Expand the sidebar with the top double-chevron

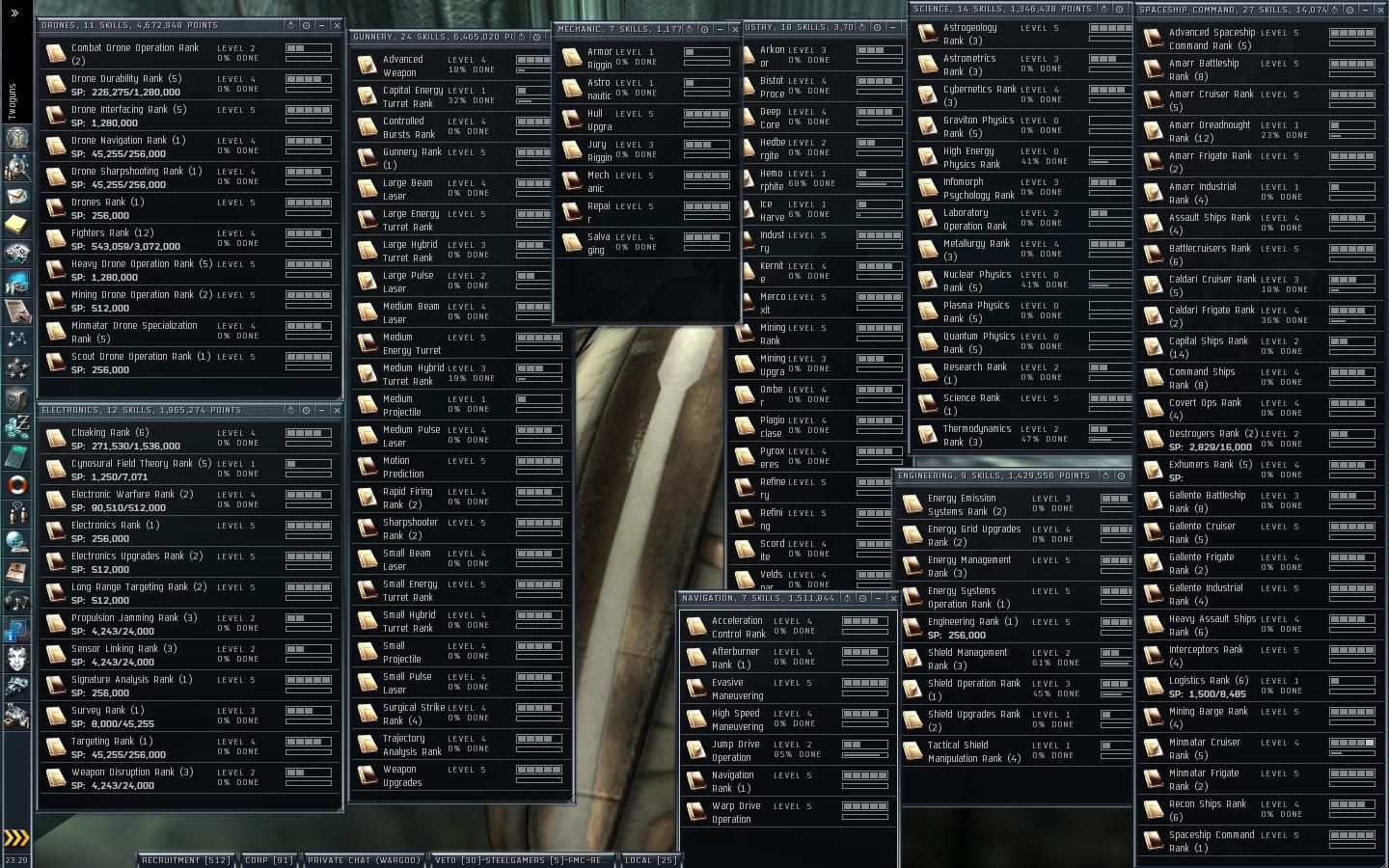[x=14, y=13]
